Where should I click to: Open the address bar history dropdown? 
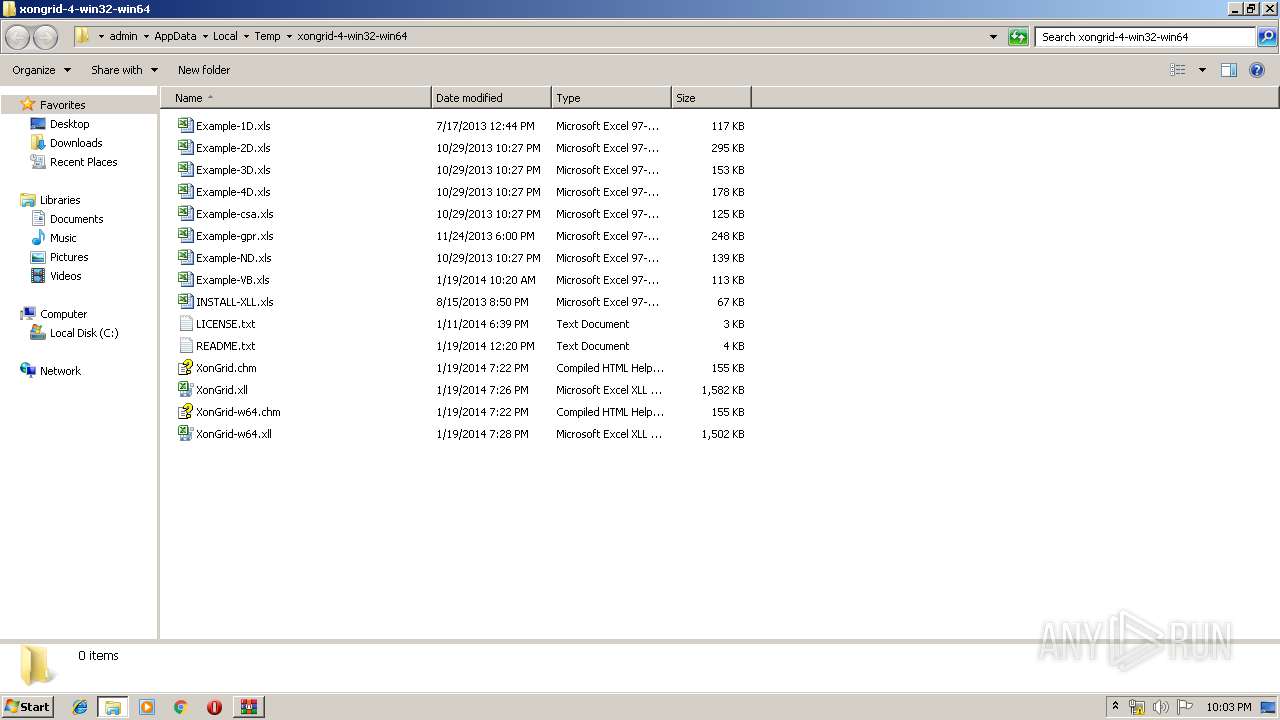point(993,37)
